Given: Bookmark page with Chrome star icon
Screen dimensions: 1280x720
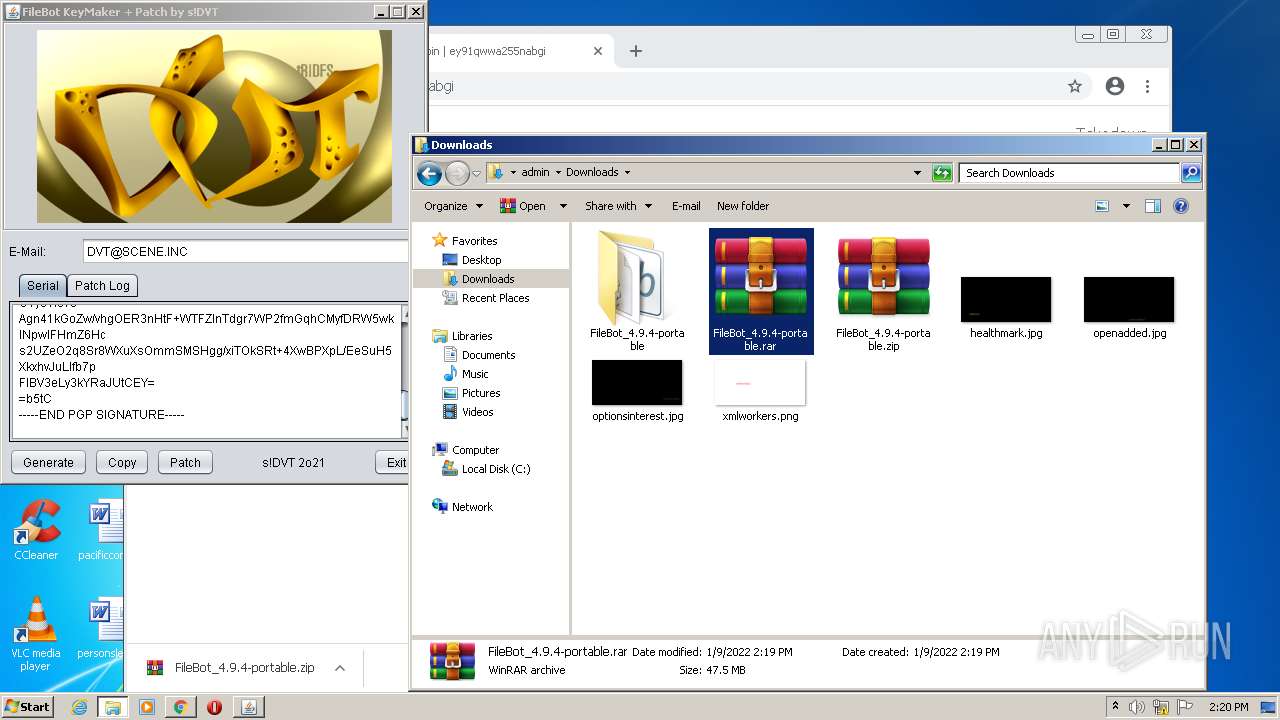Looking at the screenshot, I should click(x=1075, y=86).
